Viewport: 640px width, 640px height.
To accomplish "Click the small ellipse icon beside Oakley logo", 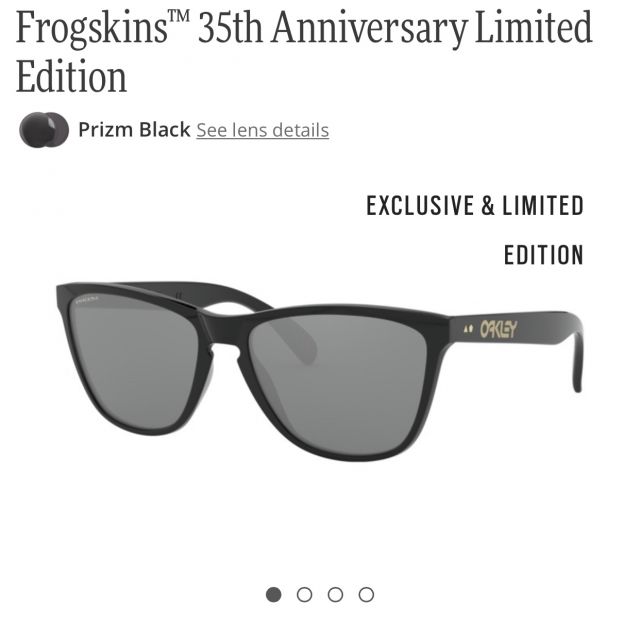I will (469, 329).
